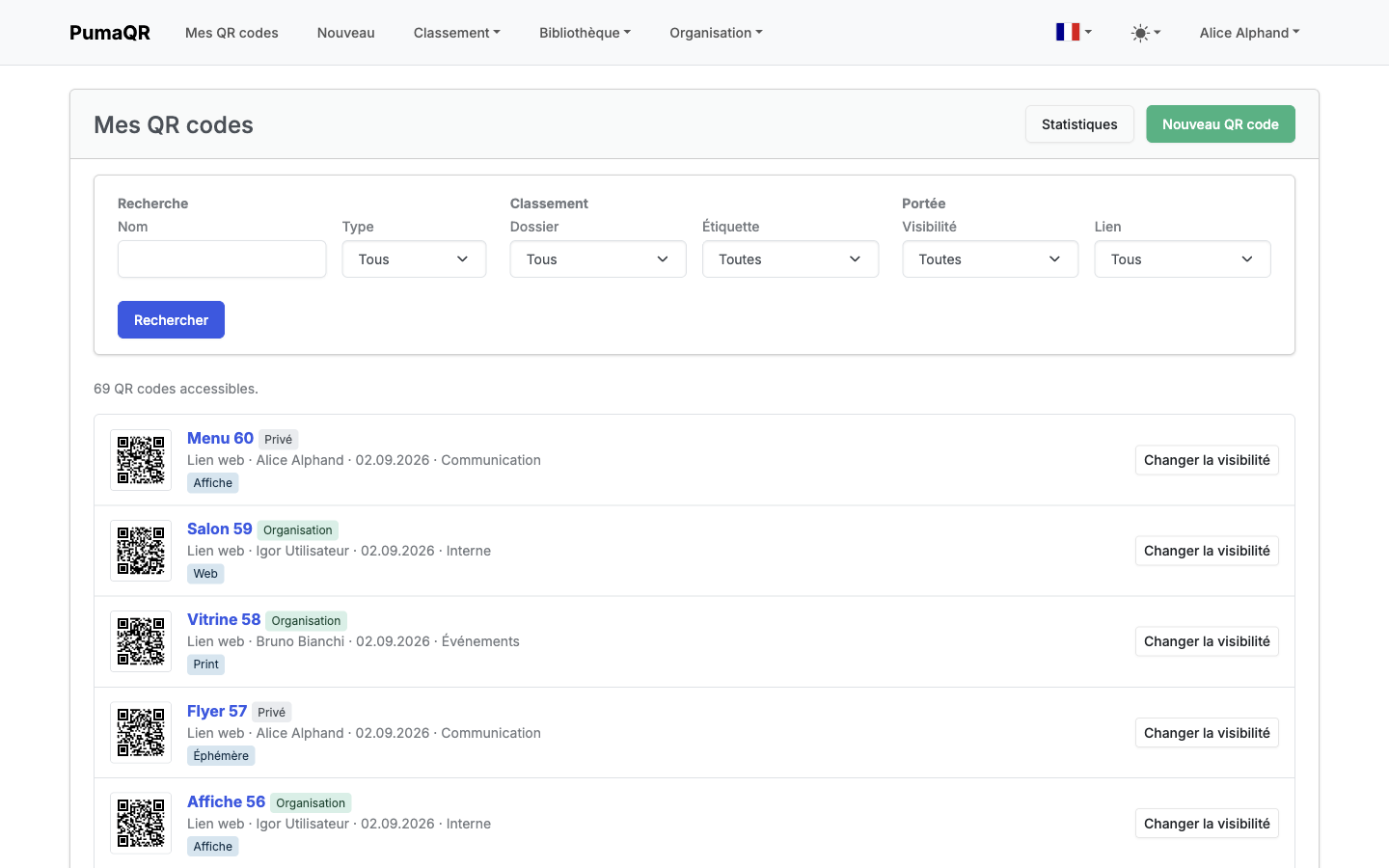Open the Salon 59 QR code image
The image size is (1389, 868).
point(141,551)
